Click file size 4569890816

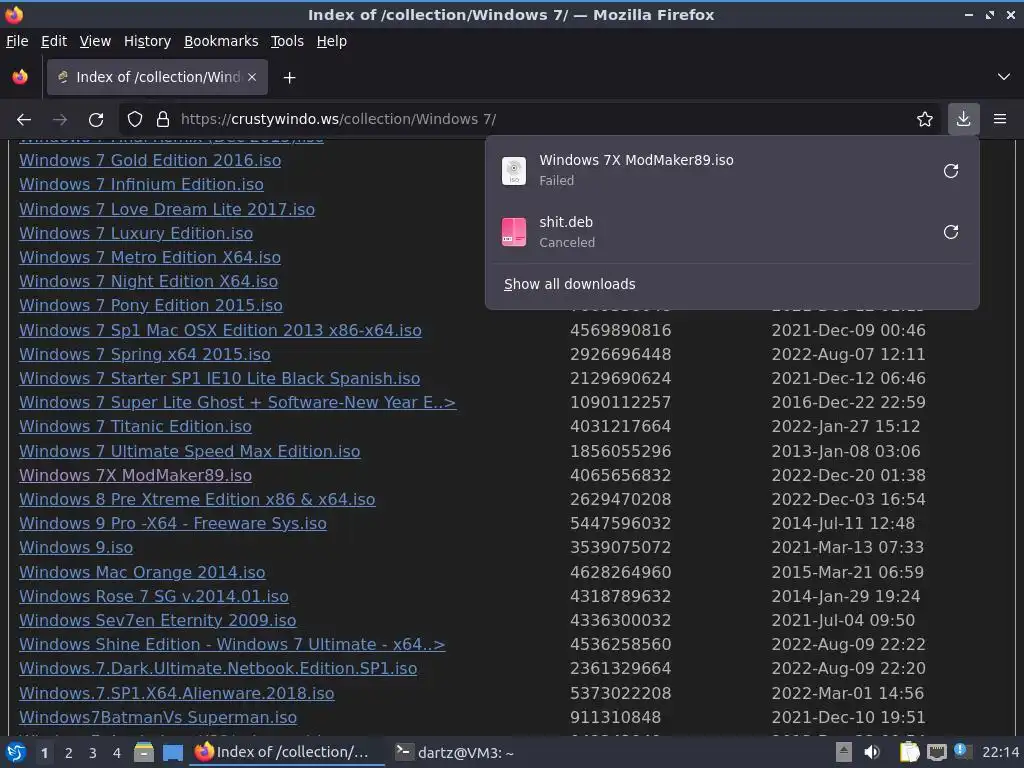point(620,331)
